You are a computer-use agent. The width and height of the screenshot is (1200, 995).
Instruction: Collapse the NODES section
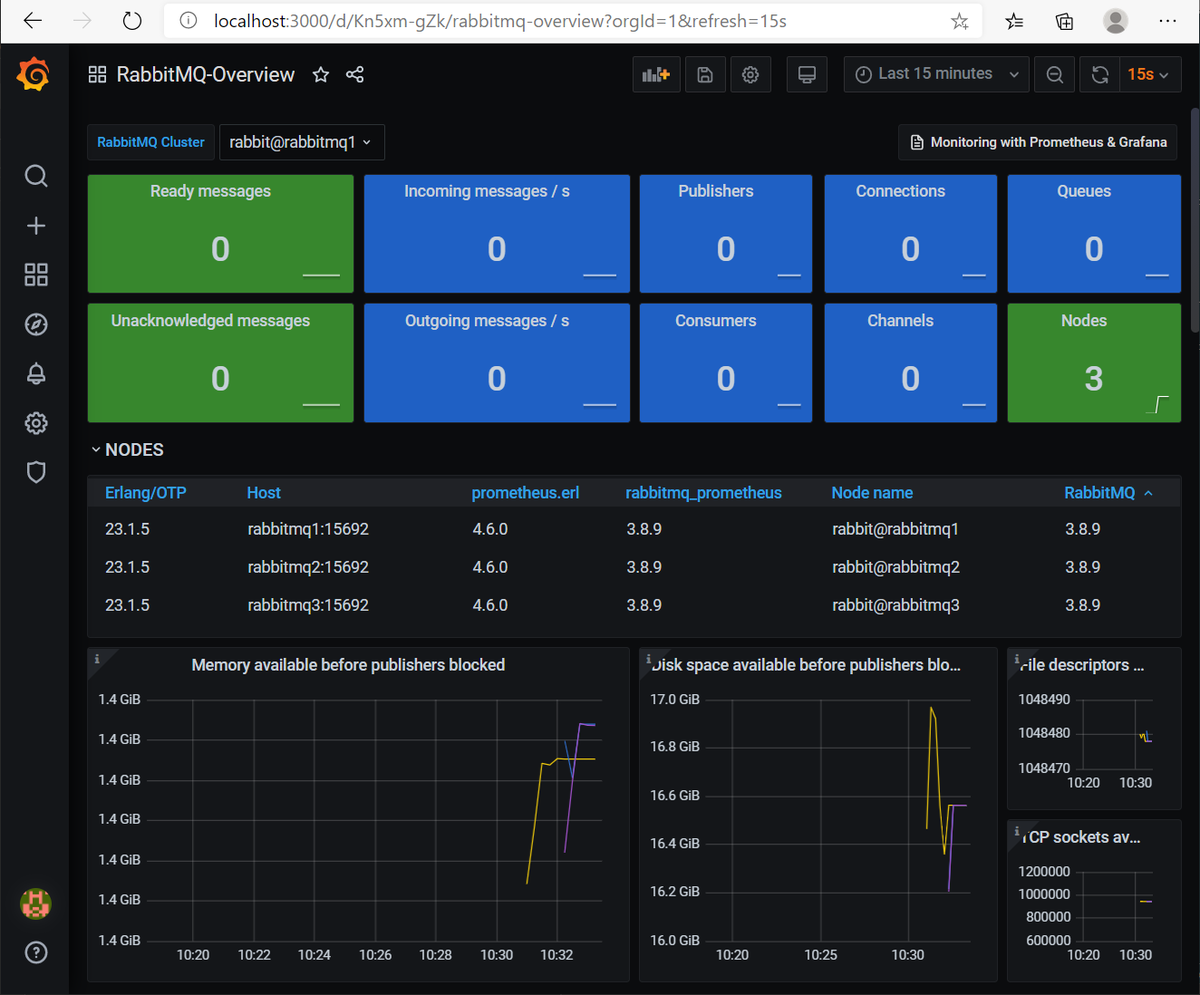tap(127, 449)
